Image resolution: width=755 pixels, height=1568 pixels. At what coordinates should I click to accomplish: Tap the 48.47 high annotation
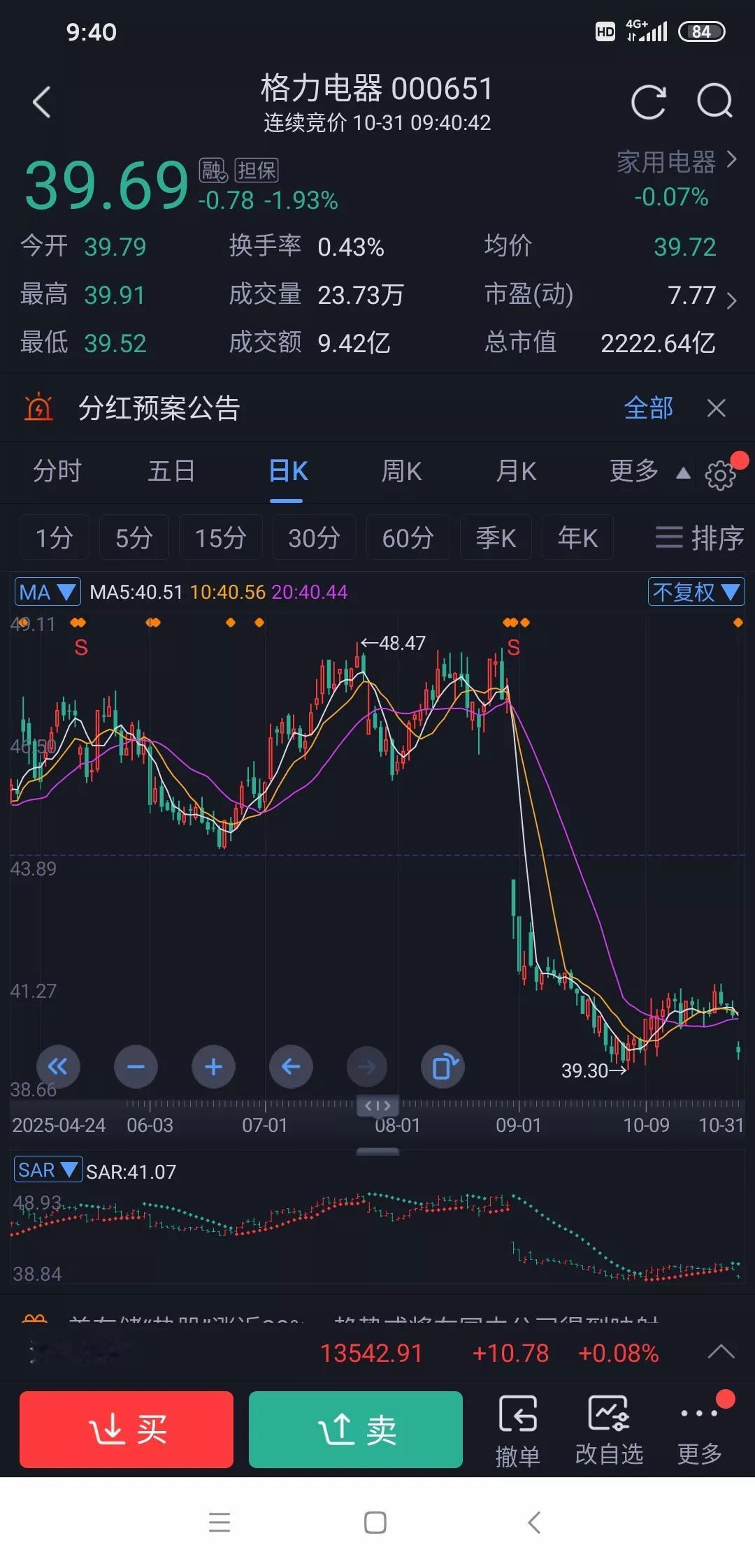[393, 643]
